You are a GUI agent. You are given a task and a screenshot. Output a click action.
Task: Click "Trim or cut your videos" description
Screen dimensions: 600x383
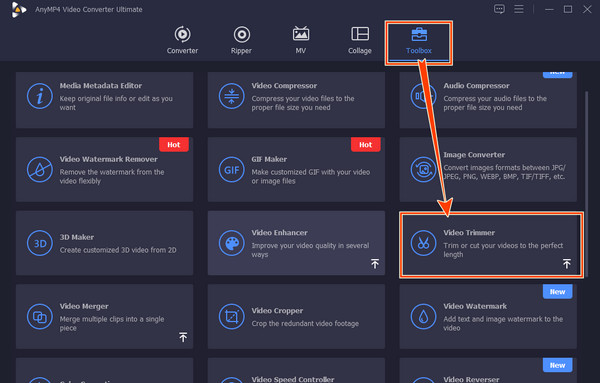503,250
